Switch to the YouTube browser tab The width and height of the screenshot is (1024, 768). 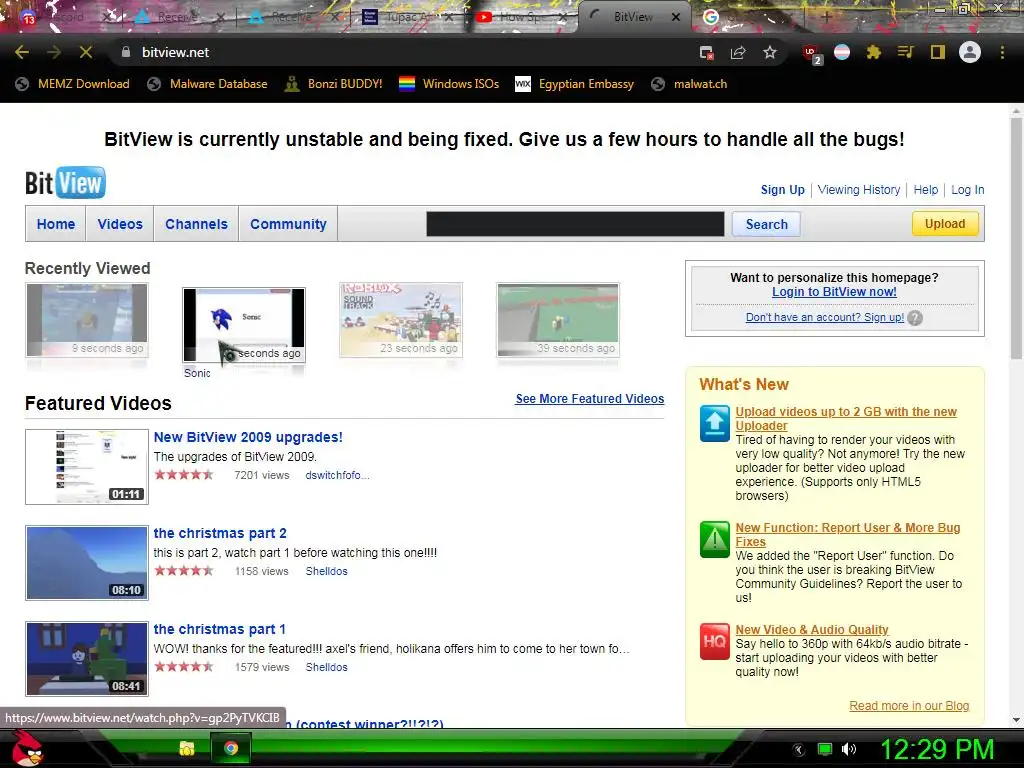pyautogui.click(x=519, y=17)
